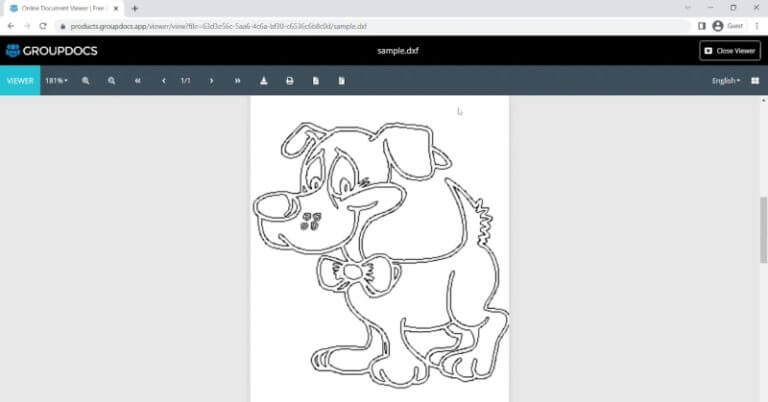Open the browser three-dot menu

[x=757, y=26]
